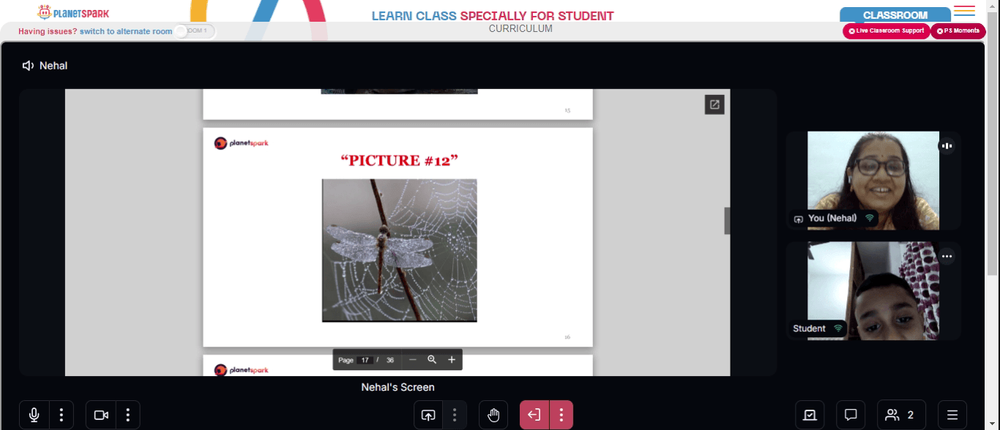Click the PDF viewer scrollbar thumb

(x=727, y=221)
